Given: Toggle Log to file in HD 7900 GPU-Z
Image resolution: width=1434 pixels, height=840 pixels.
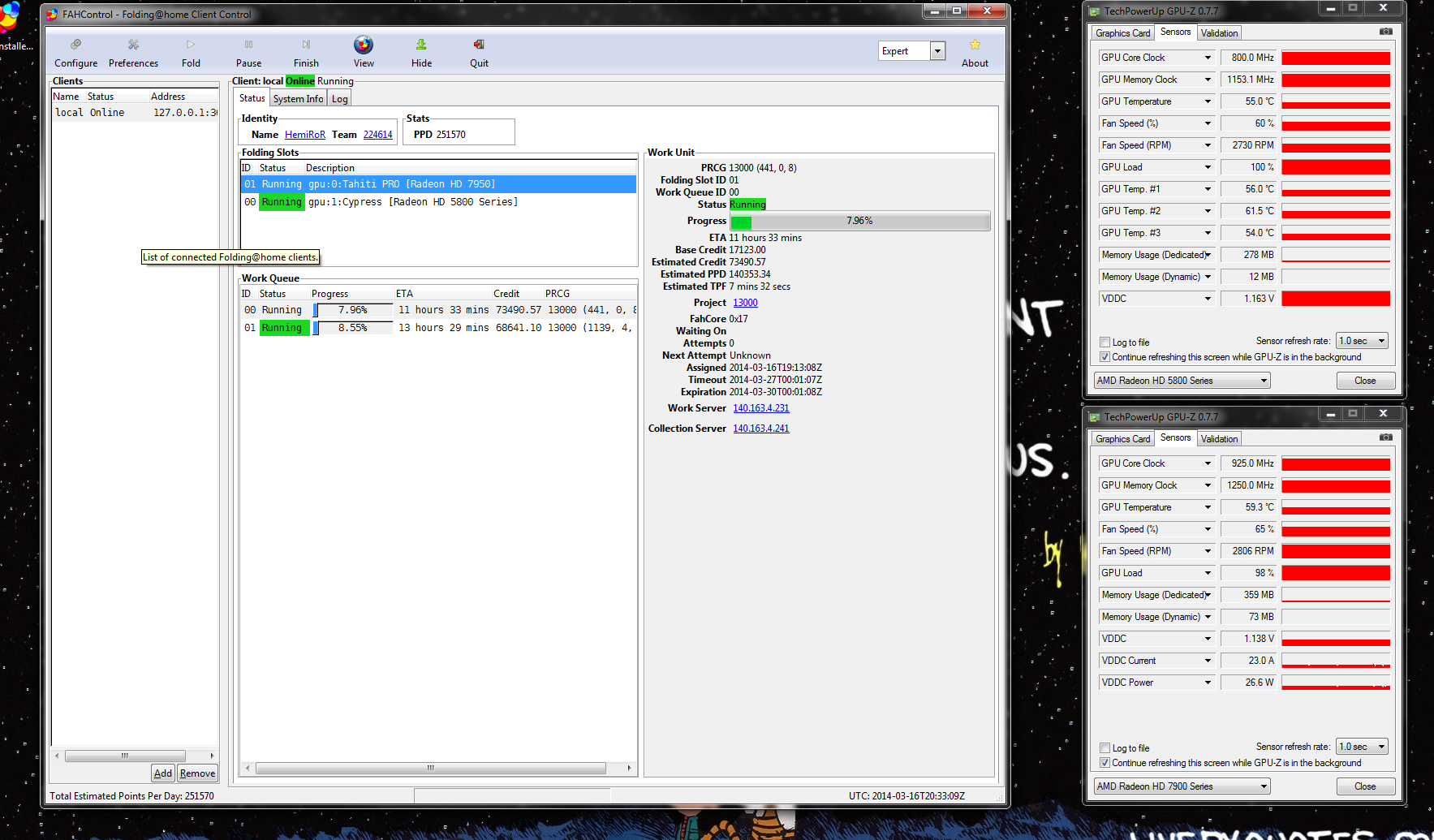Looking at the screenshot, I should point(1105,748).
